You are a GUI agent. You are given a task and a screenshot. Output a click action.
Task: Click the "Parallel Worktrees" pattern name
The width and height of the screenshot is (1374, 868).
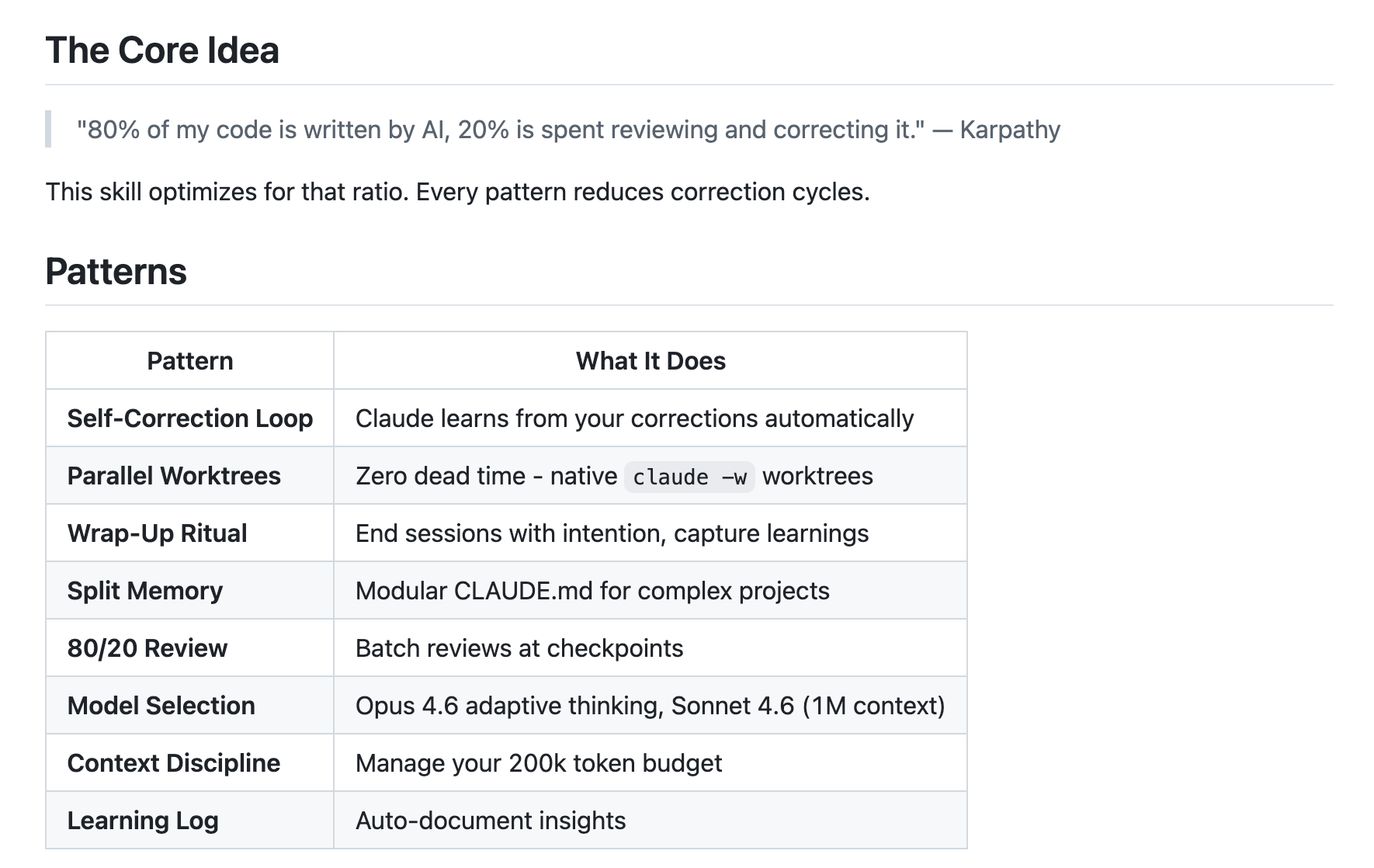[174, 476]
